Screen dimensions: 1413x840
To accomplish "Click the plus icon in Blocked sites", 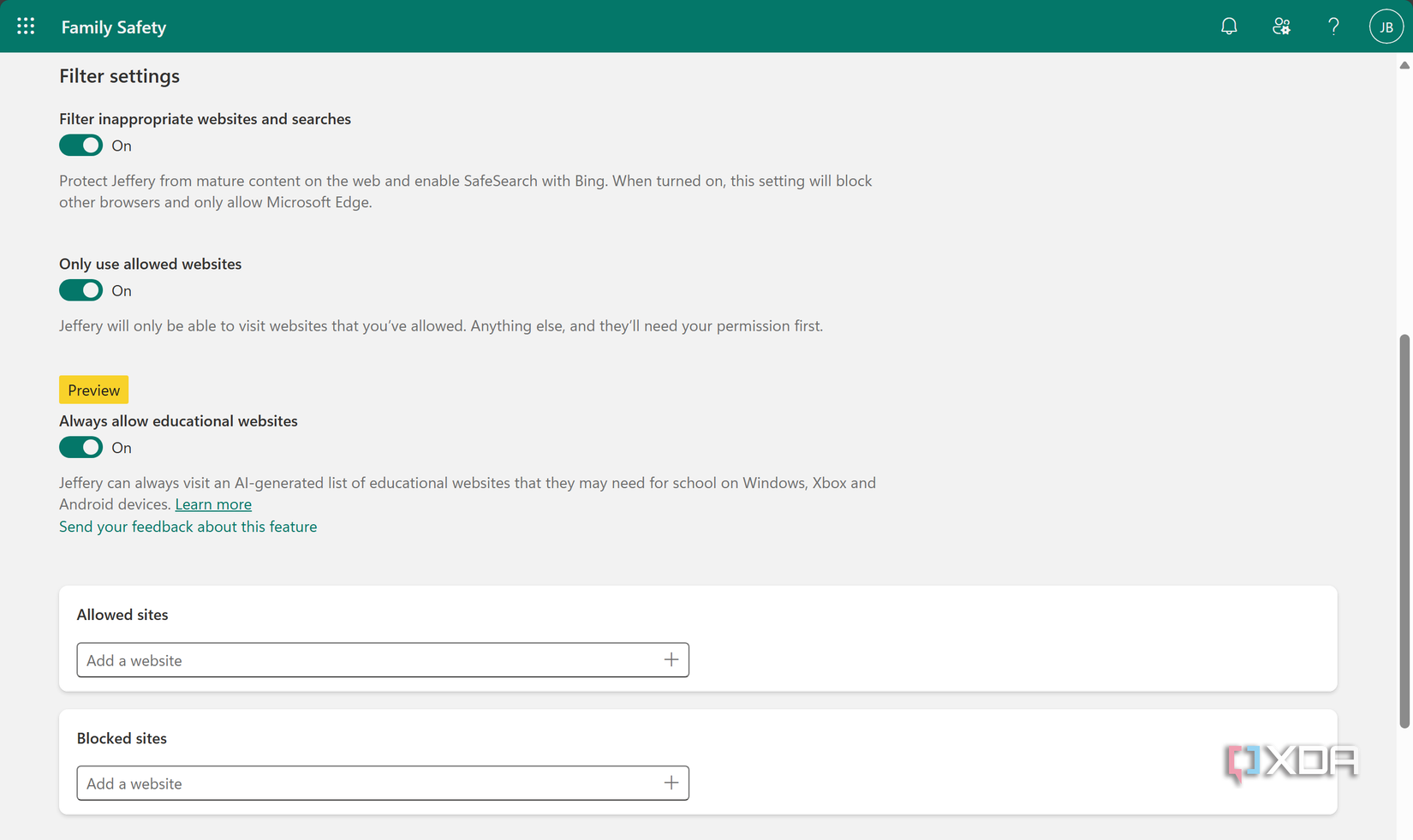I will [671, 783].
